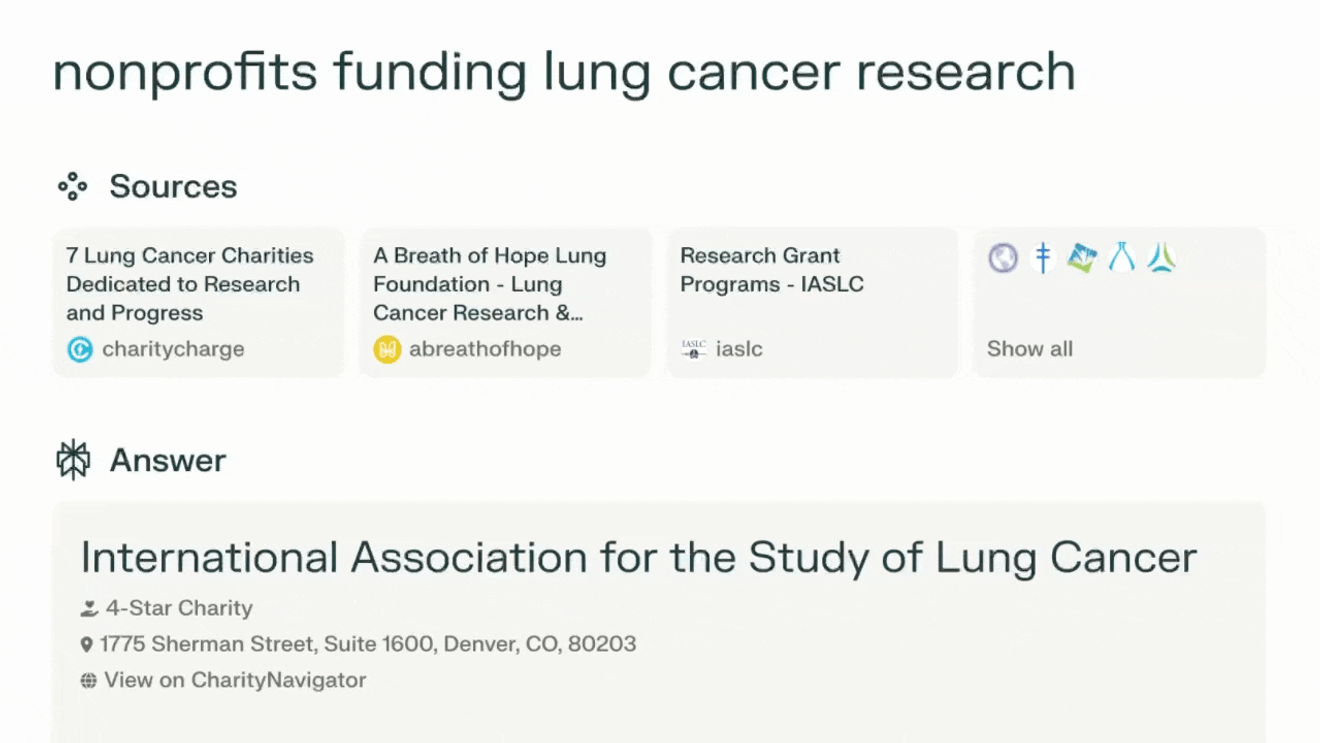The image size is (1320, 743).
Task: Click the hand icon beside 4-Star Charity
Action: point(89,608)
